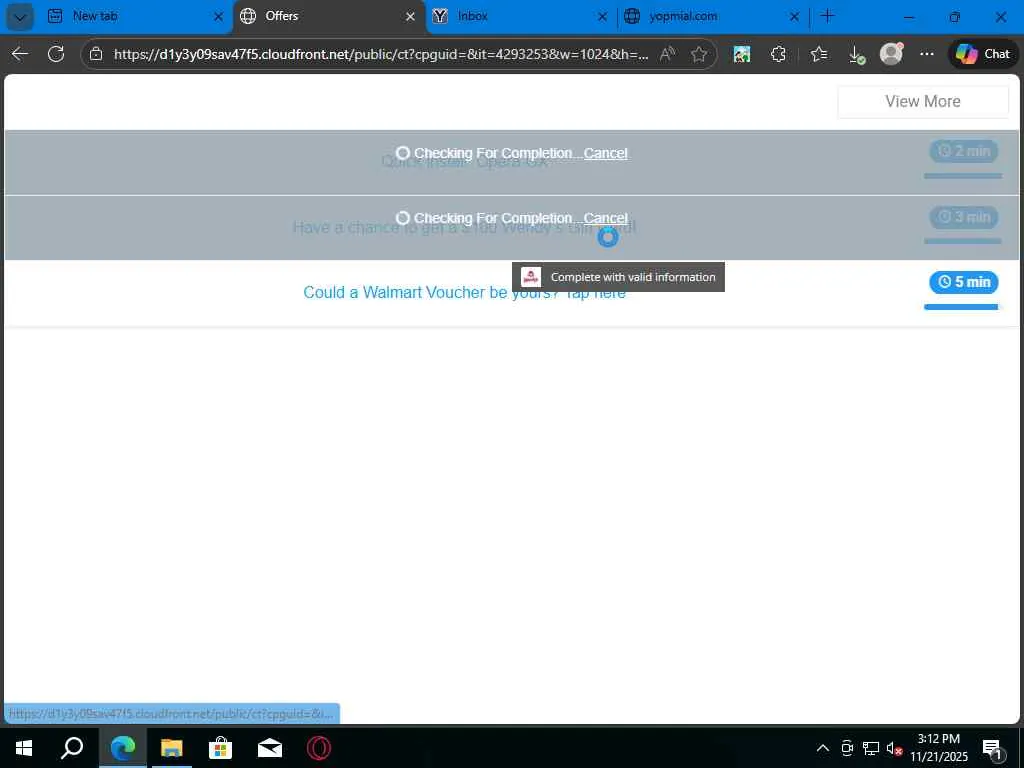
Task: Click the 5 min time badge
Action: point(964,282)
